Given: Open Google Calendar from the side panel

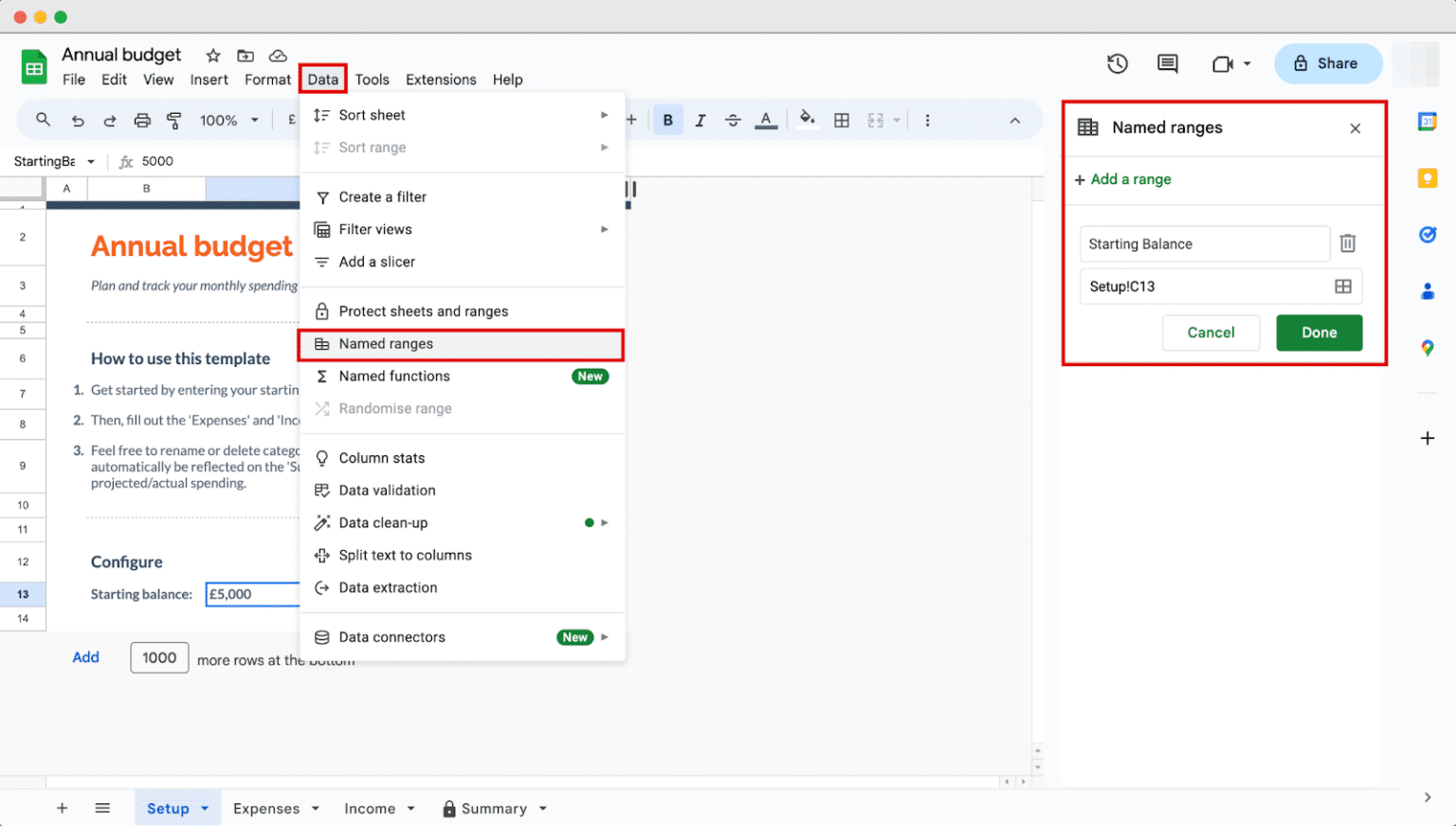Looking at the screenshot, I should pyautogui.click(x=1428, y=121).
